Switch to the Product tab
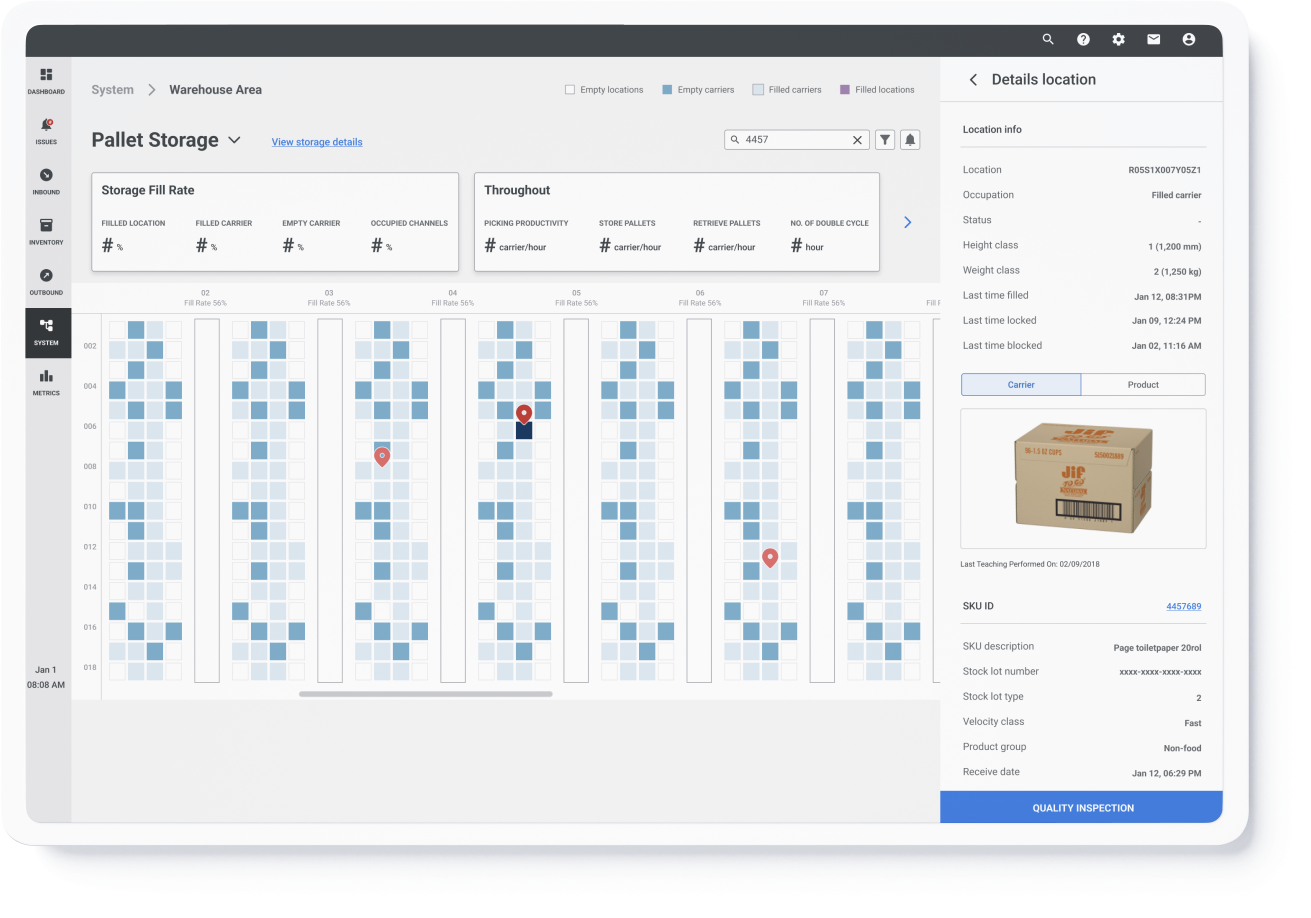Viewport: 1311px width, 918px height. (1143, 384)
